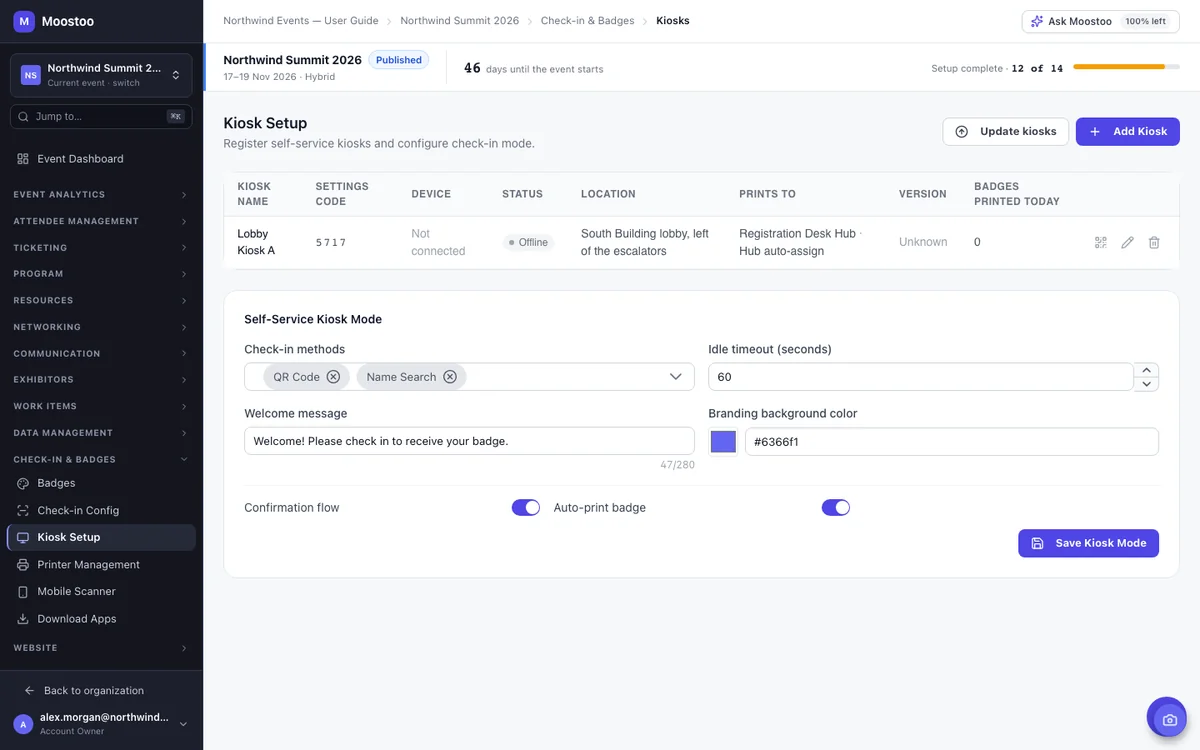Click the alex.morgan user avatar
This screenshot has height=750, width=1200.
(x=23, y=724)
